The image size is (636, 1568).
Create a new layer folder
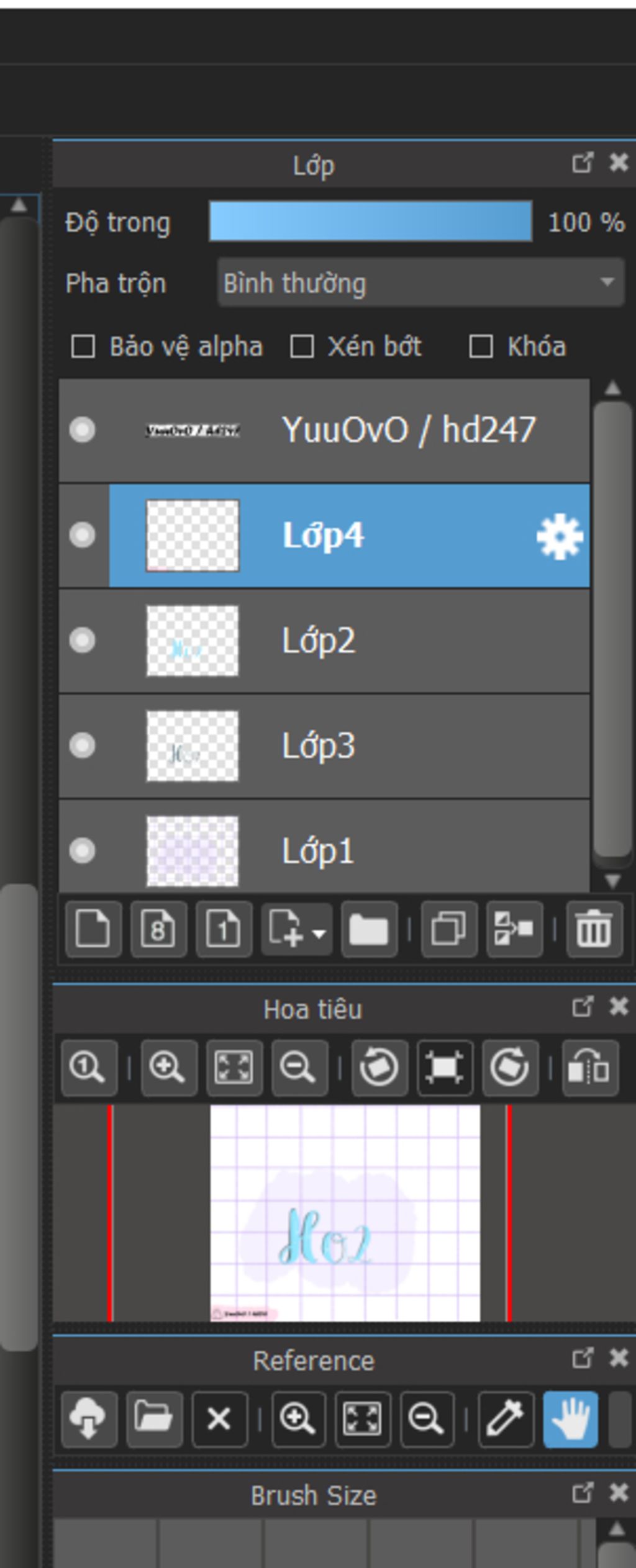tap(369, 929)
